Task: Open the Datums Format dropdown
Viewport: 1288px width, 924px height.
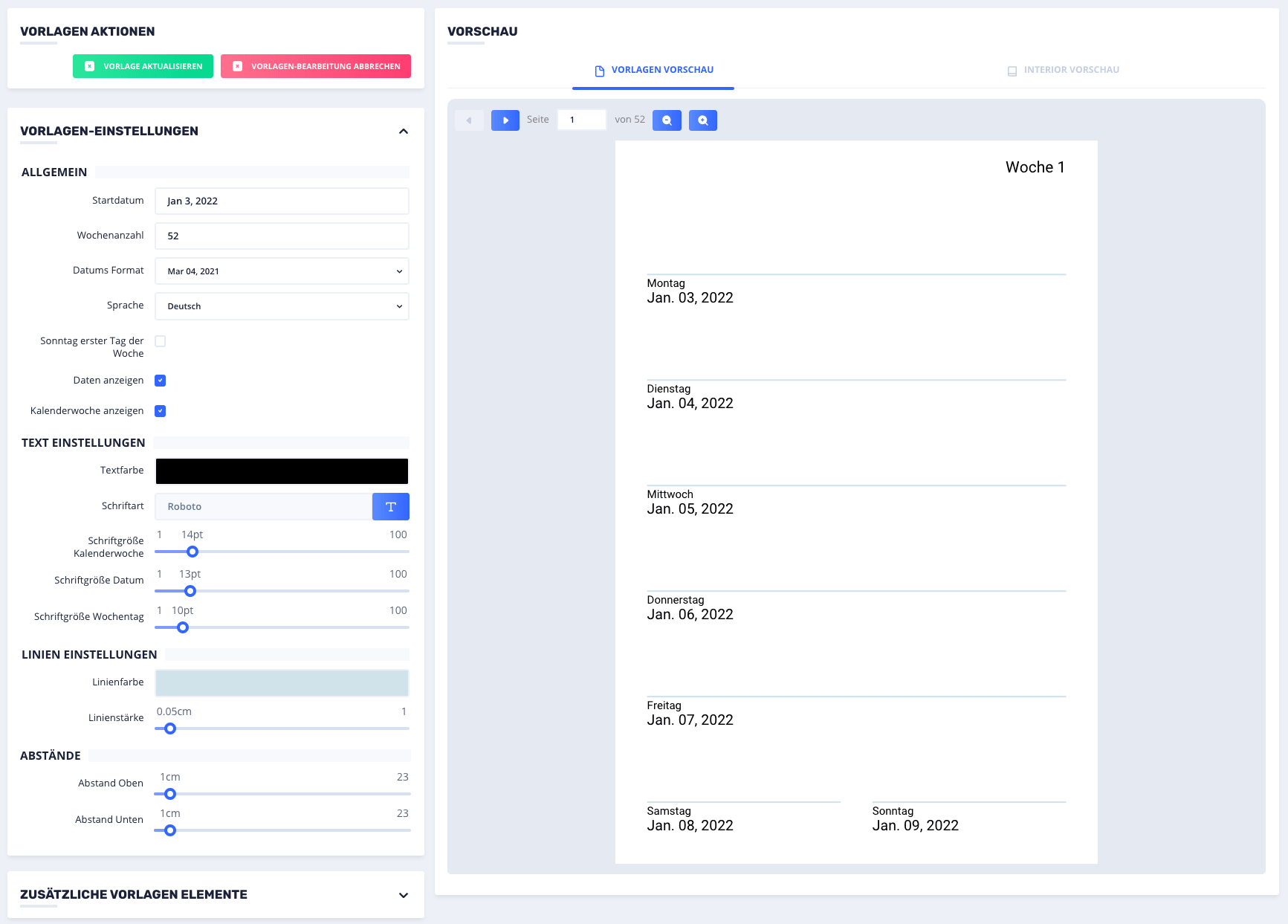Action: (281, 271)
